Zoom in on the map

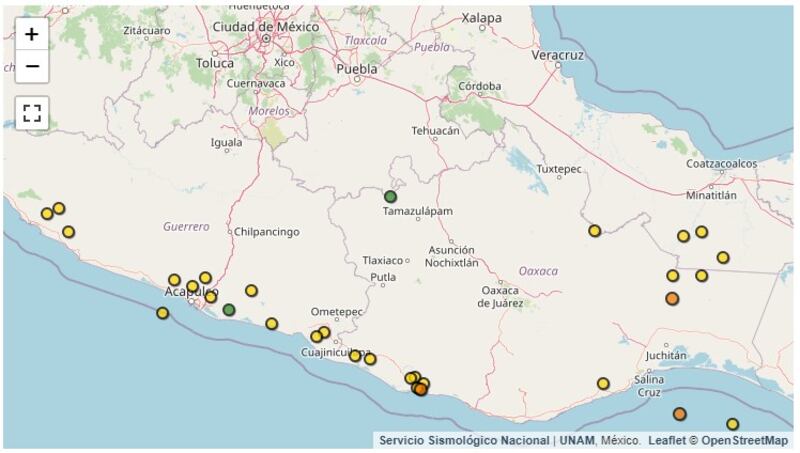tap(32, 35)
